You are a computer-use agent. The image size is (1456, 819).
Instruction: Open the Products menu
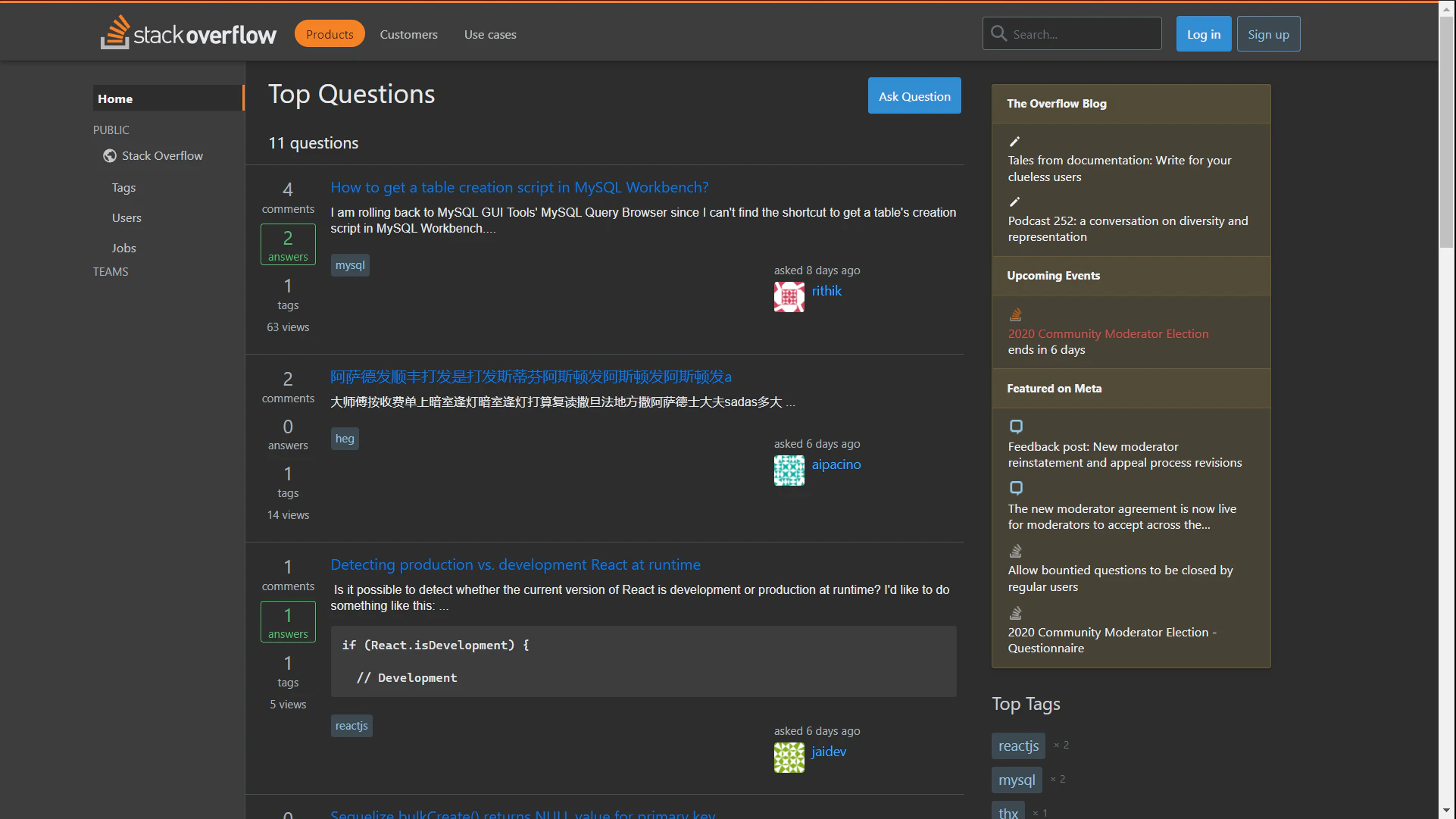330,34
